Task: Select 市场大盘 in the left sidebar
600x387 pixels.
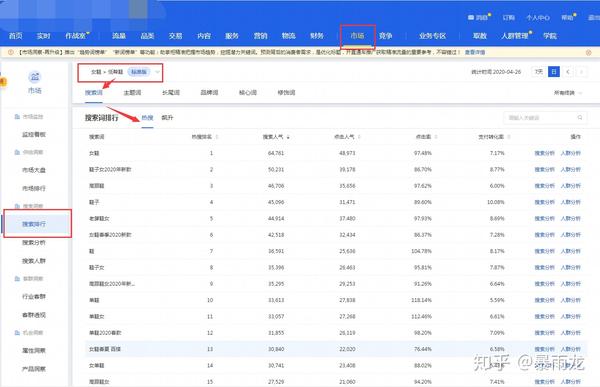Action: coord(34,170)
